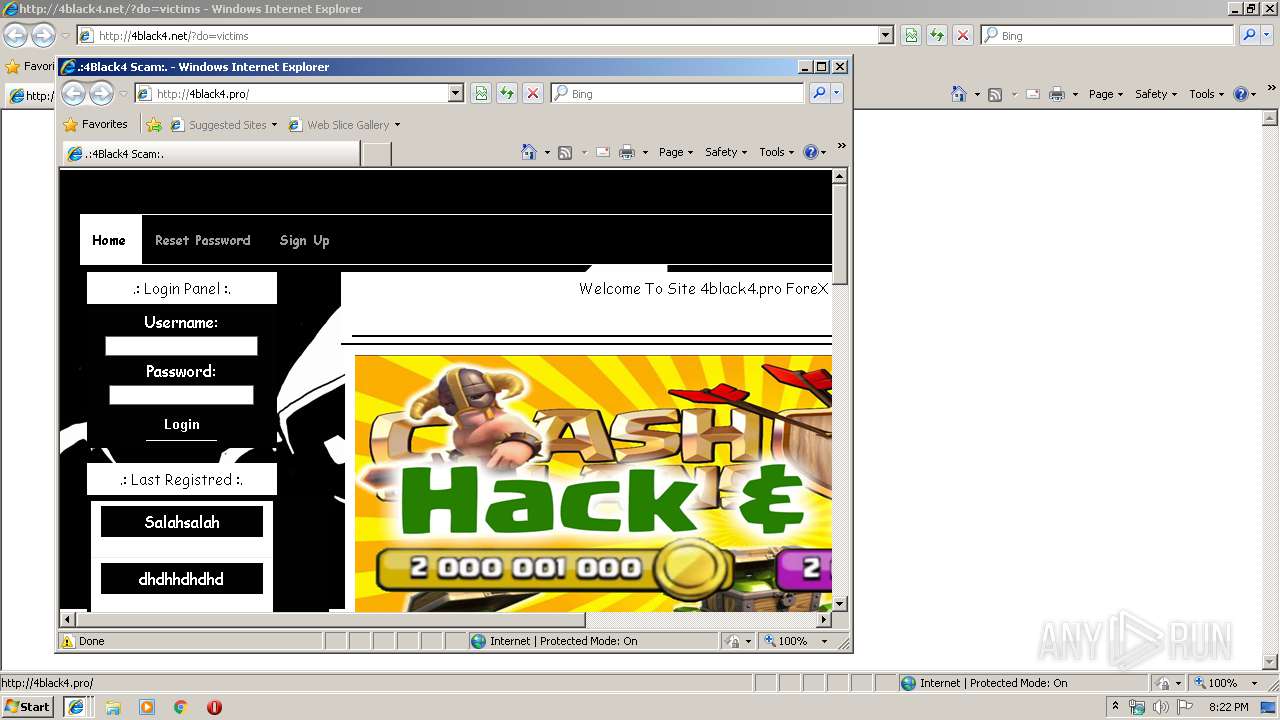Refresh page in the front window
The height and width of the screenshot is (720, 1280).
507,93
